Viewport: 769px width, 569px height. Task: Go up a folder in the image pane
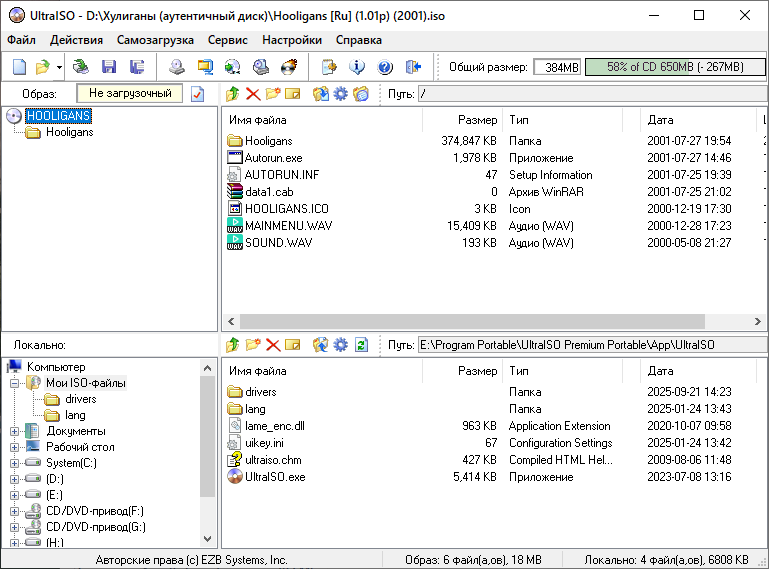coord(232,94)
